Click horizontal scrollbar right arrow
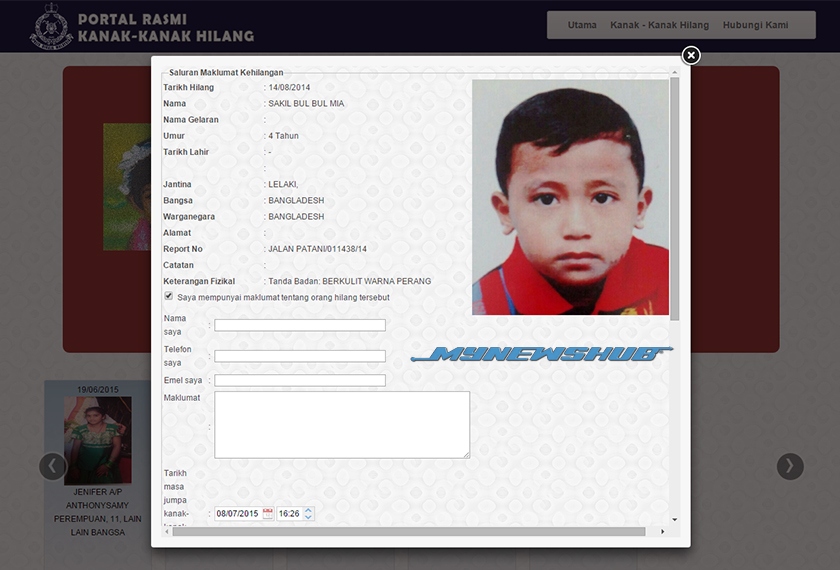Viewport: 840px width, 570px height. pos(662,531)
